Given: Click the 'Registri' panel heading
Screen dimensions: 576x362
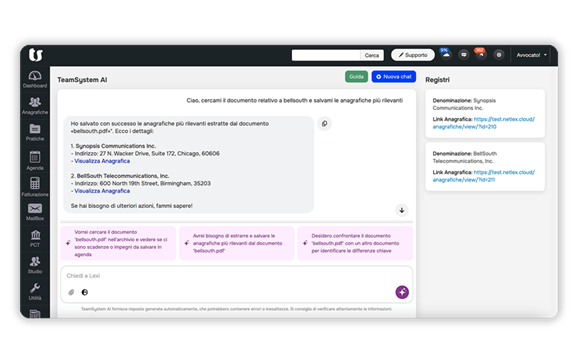Looking at the screenshot, I should (x=437, y=80).
